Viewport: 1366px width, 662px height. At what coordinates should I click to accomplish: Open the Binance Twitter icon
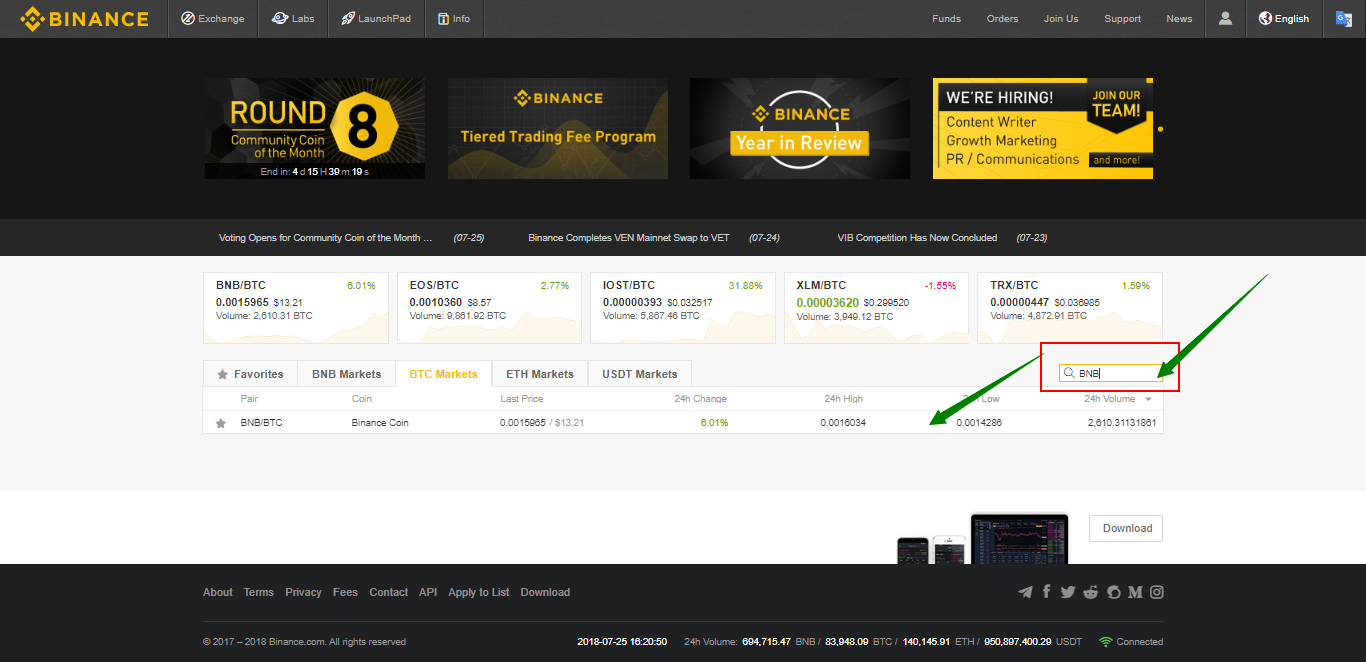pyautogui.click(x=1068, y=592)
